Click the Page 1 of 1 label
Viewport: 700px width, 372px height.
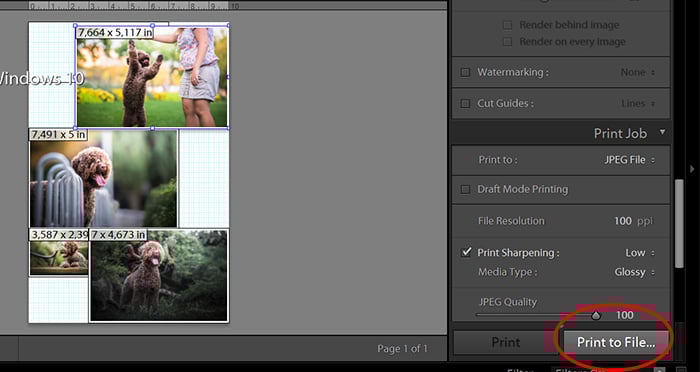point(402,348)
